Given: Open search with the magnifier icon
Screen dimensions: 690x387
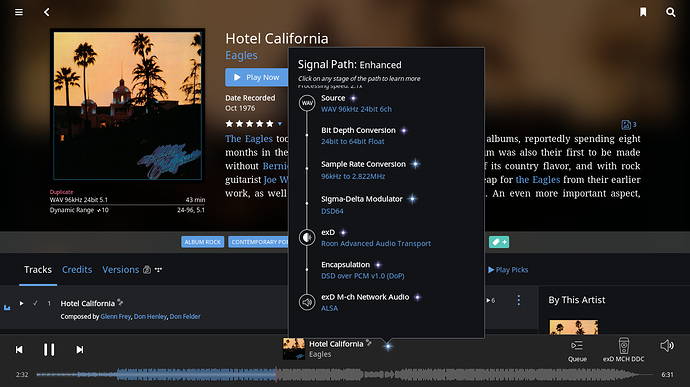Looking at the screenshot, I should coord(670,12).
